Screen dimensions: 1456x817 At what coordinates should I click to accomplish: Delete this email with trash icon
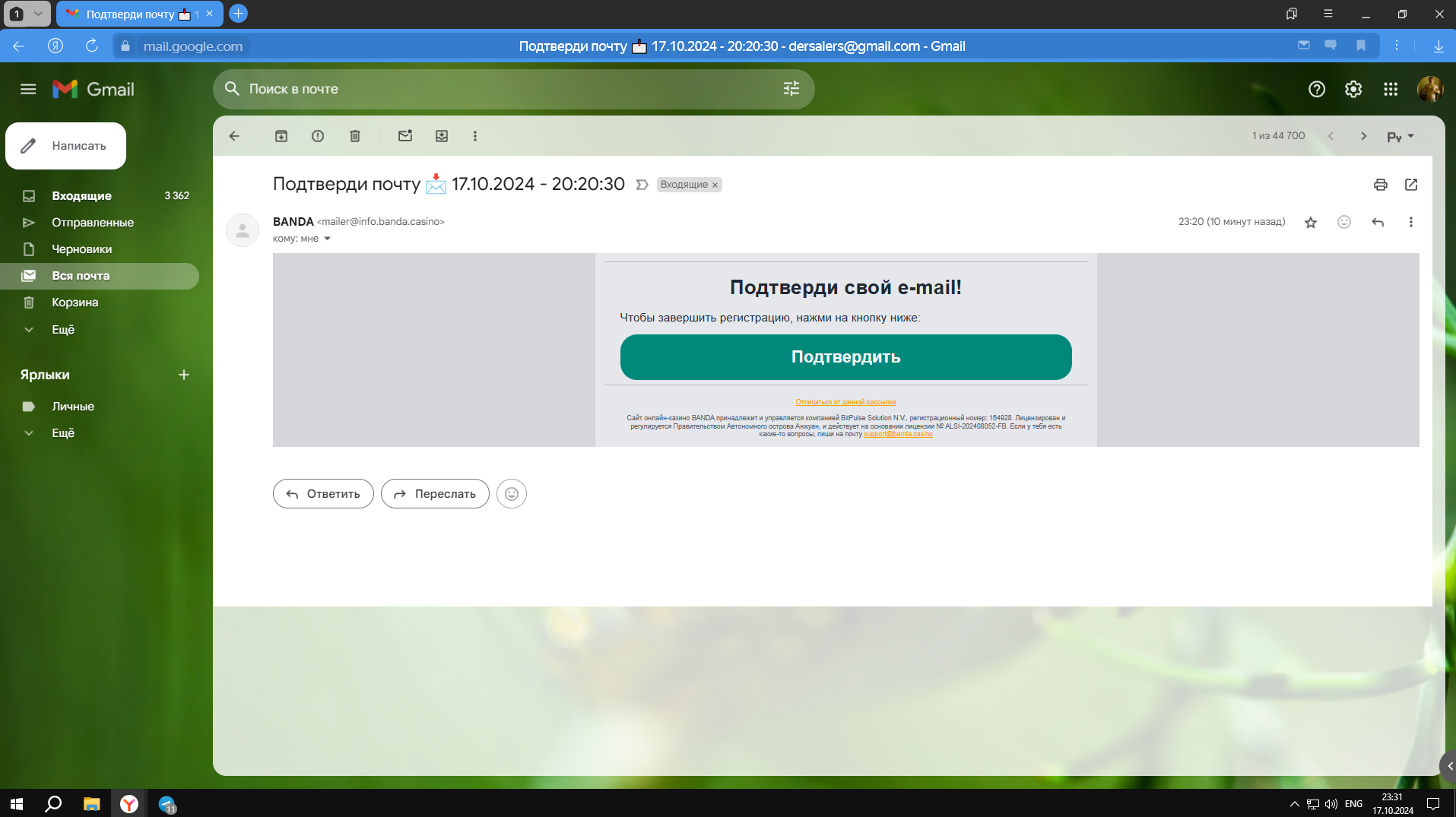pyautogui.click(x=355, y=136)
